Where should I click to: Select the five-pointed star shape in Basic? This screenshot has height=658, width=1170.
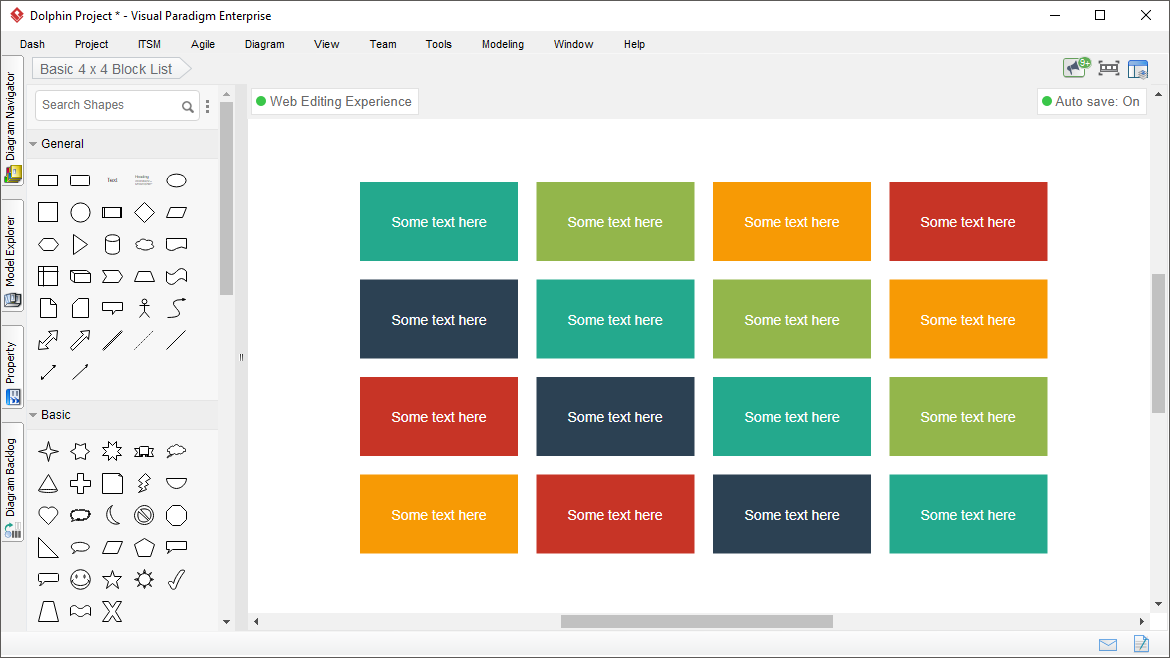112,579
